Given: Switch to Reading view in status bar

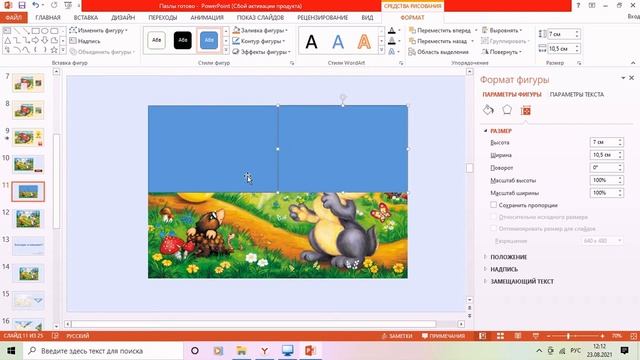Looking at the screenshot, I should 518,336.
